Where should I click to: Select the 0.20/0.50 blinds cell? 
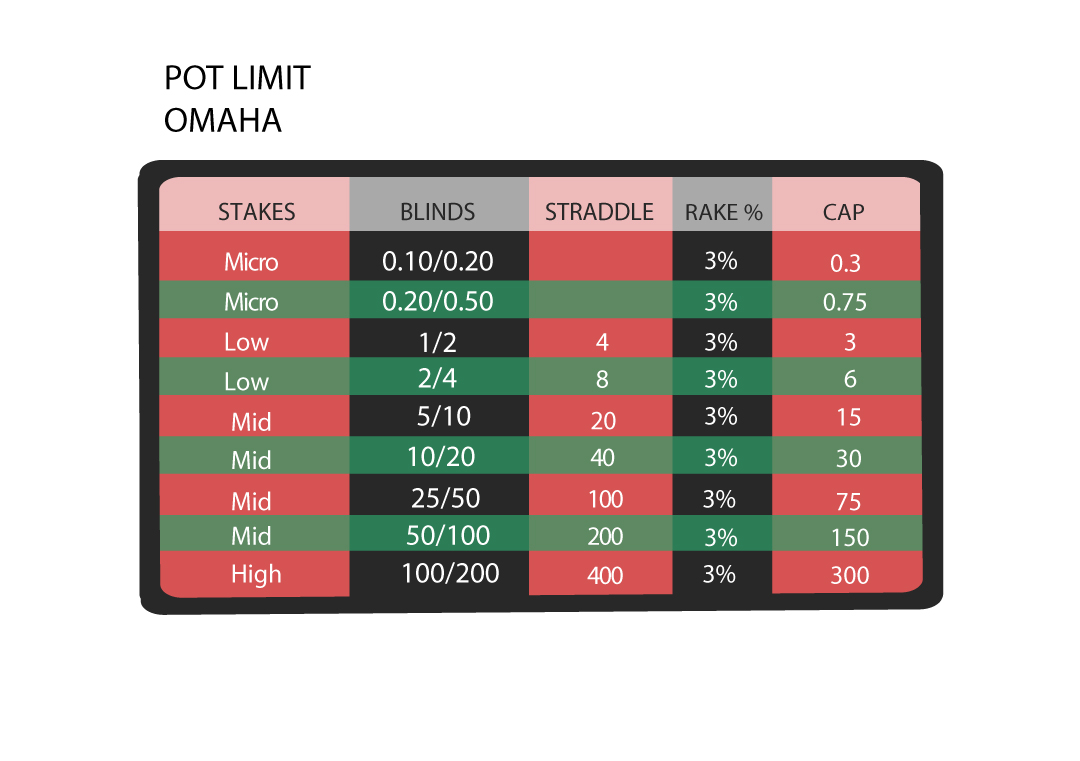tap(438, 301)
